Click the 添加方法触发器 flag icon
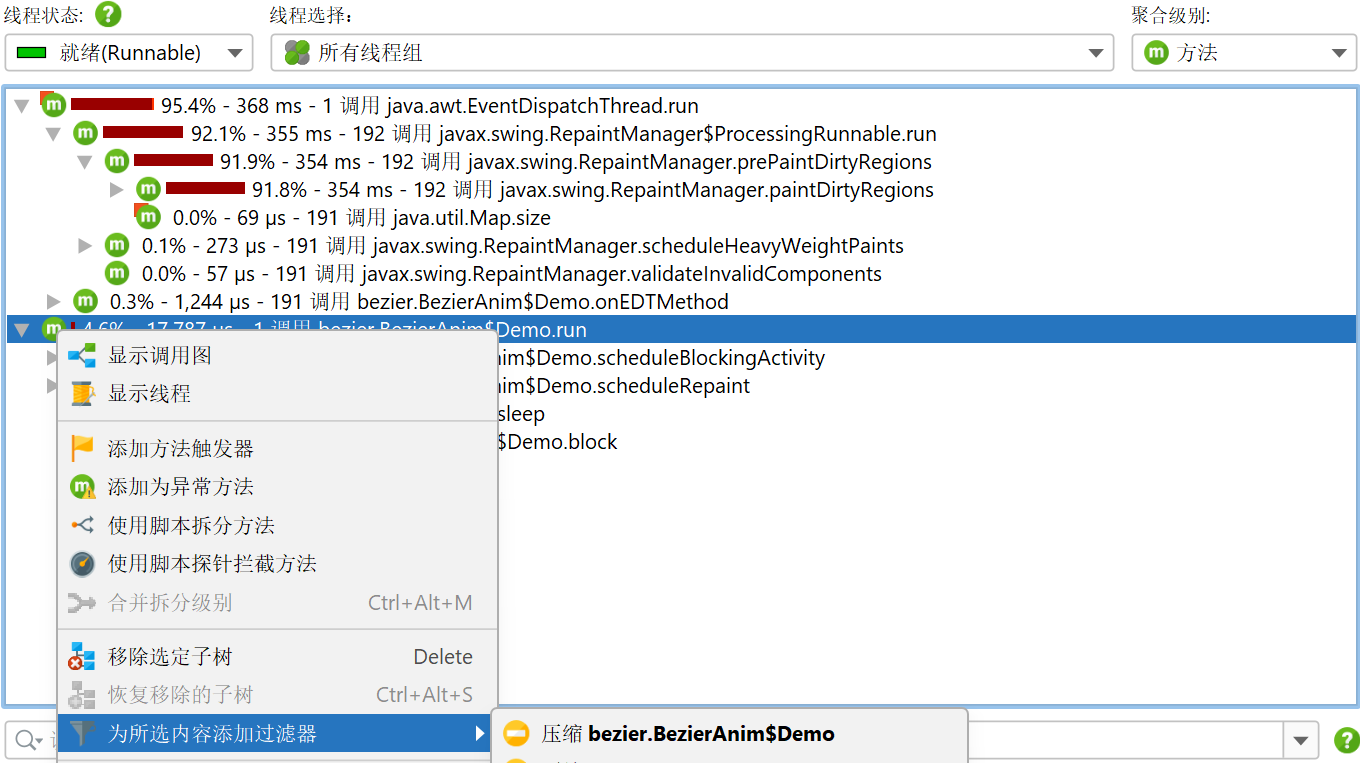 (x=82, y=449)
